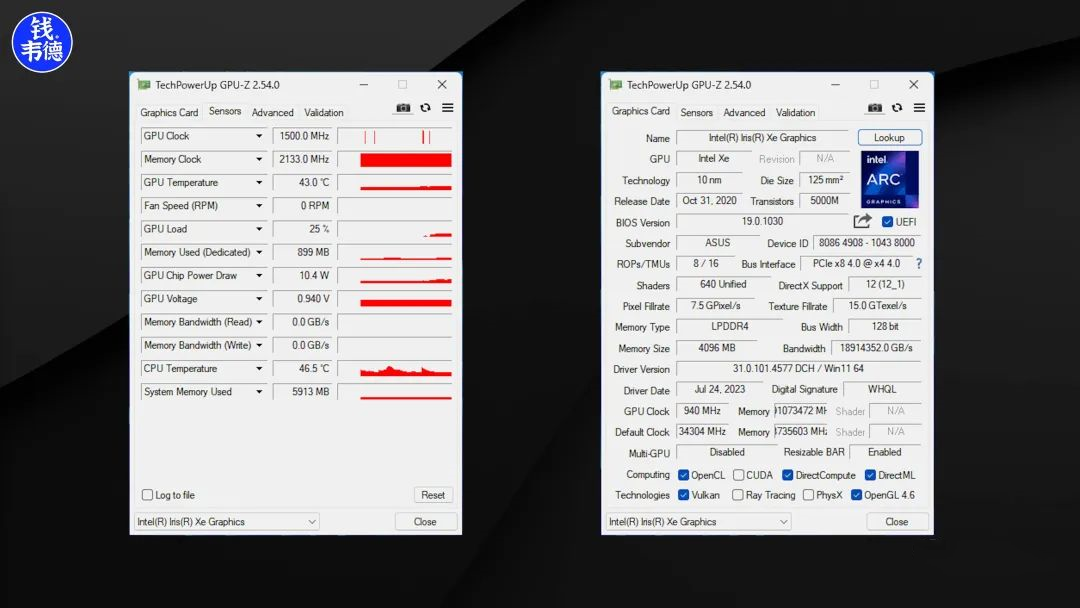This screenshot has width=1080, height=608.
Task: Click the Lookup button
Action: tap(889, 138)
